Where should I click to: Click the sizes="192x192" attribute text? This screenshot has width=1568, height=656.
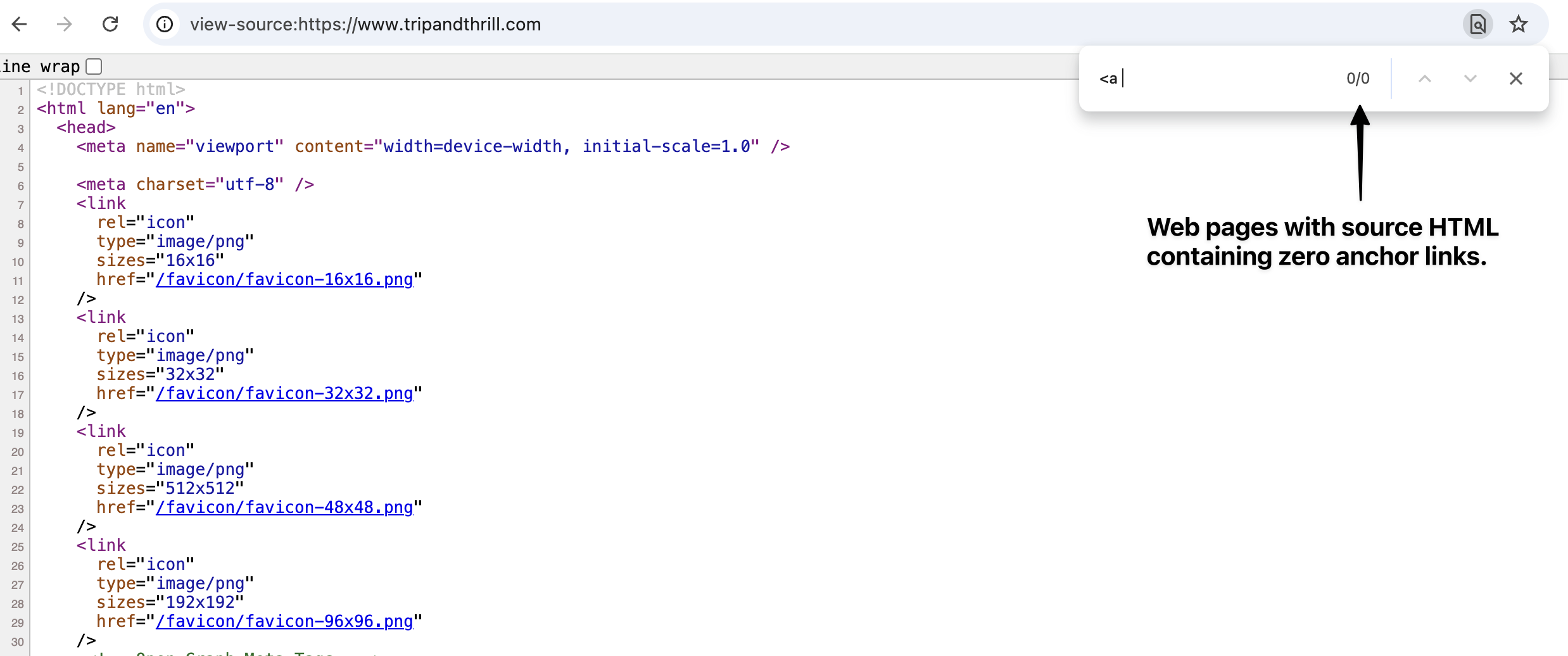pos(170,602)
